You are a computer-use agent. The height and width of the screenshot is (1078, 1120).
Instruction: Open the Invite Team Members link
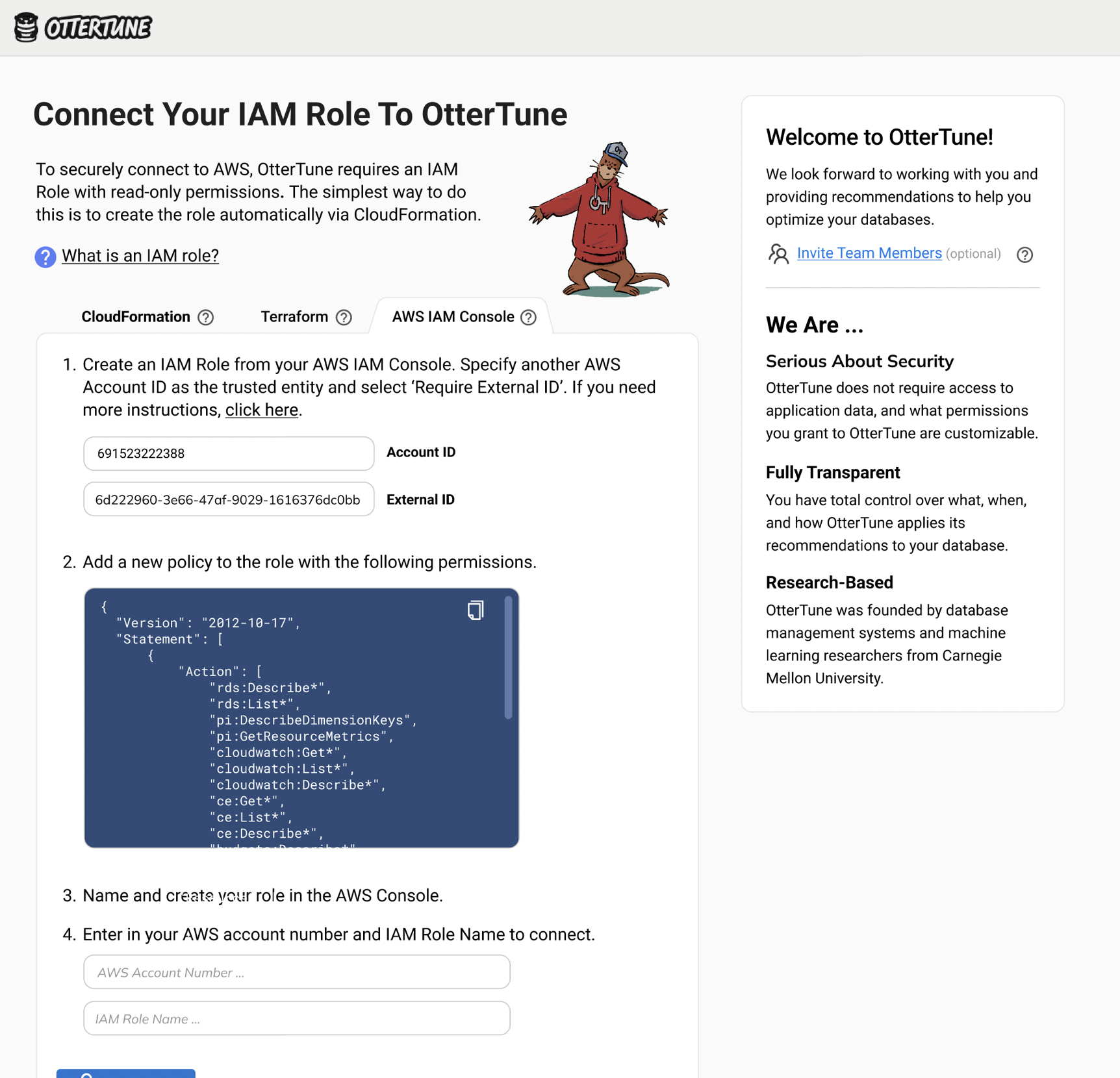click(869, 253)
